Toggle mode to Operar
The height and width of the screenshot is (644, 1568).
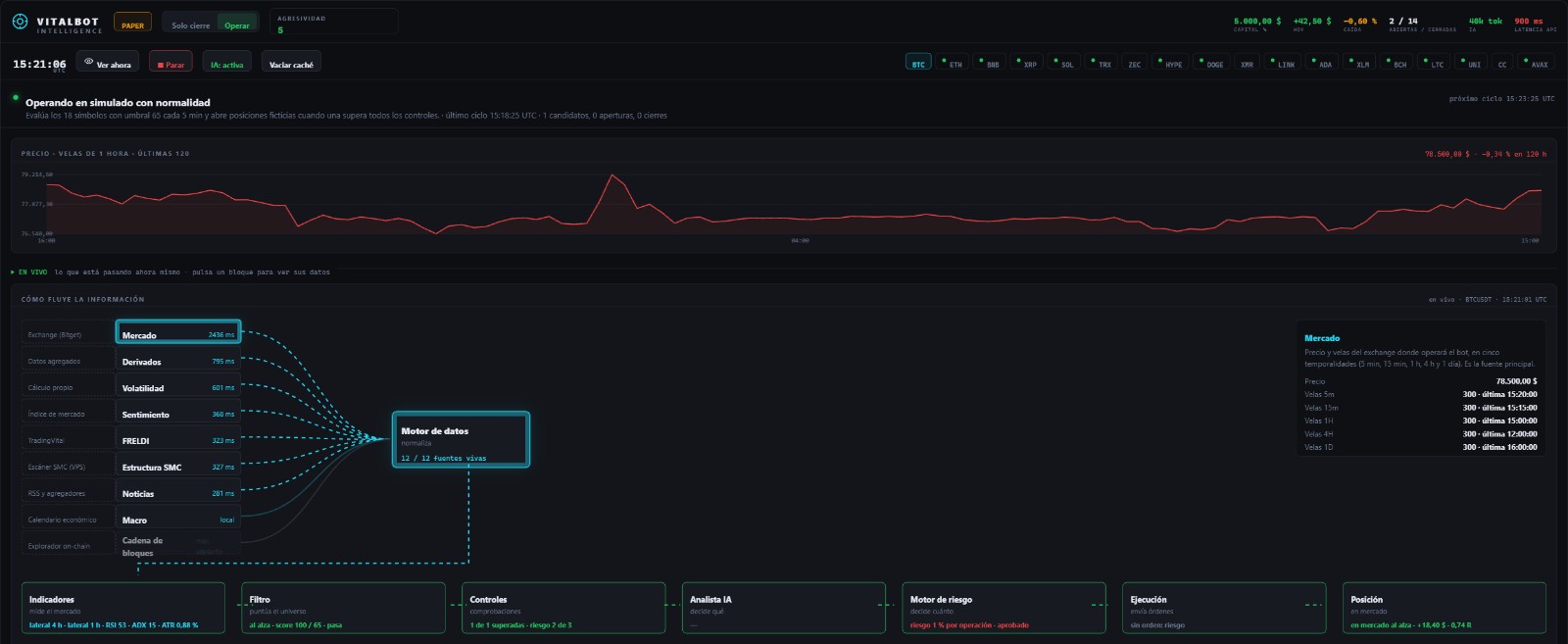click(x=237, y=25)
